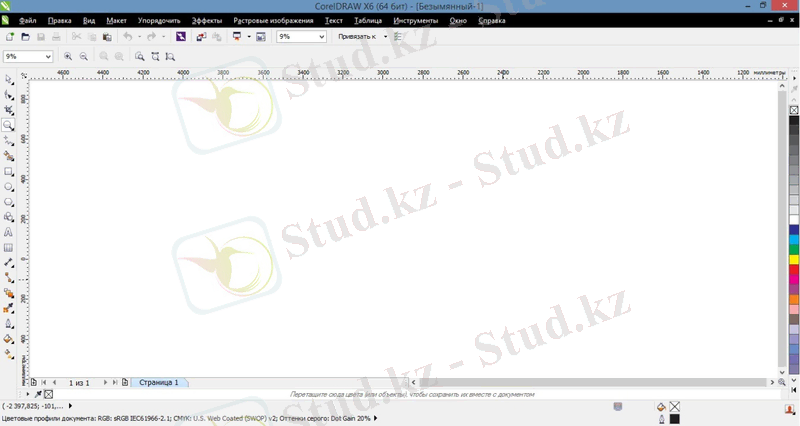Open the snapping options icon

pos(398,37)
